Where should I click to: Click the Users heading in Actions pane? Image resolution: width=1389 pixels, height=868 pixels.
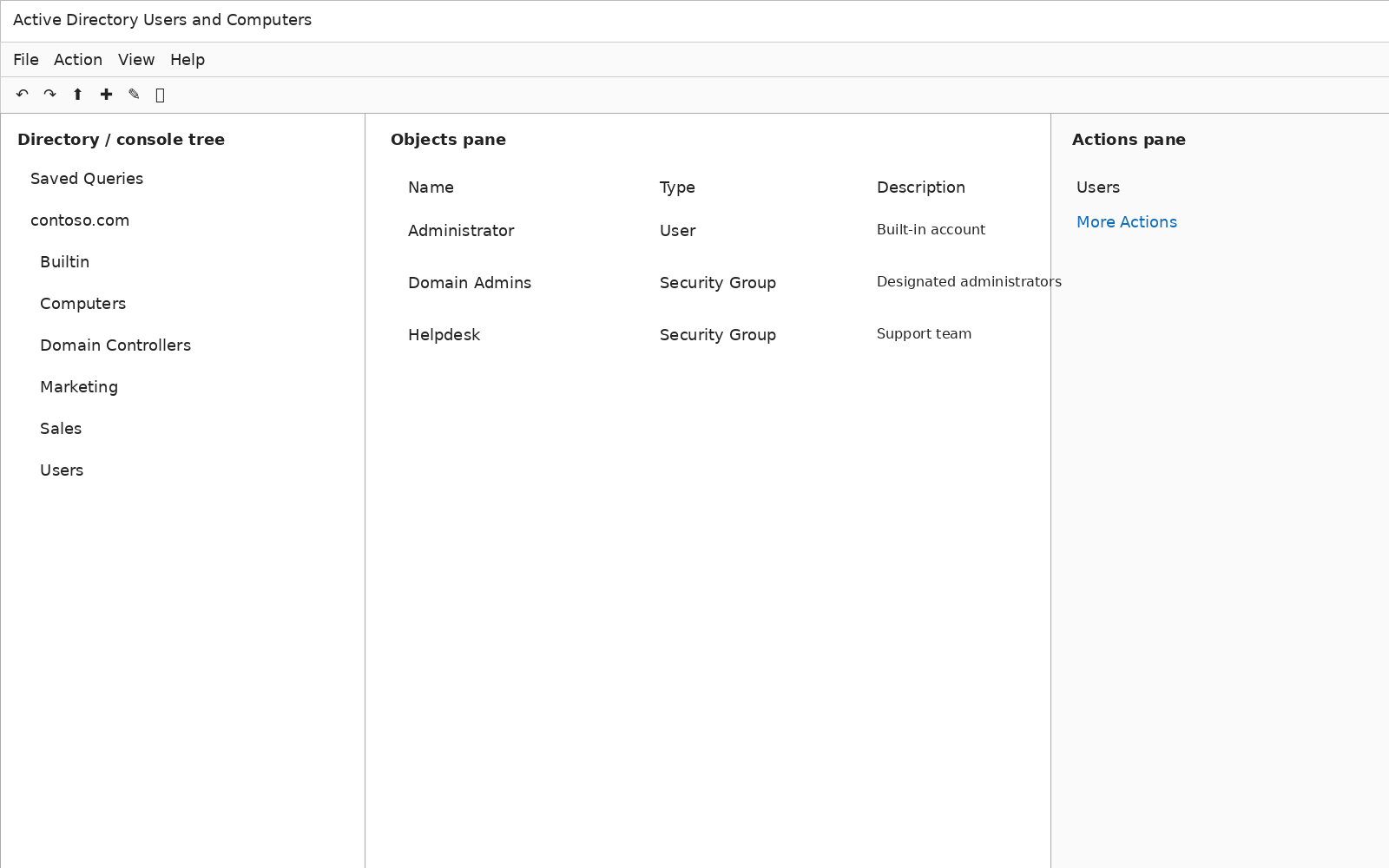(1098, 187)
